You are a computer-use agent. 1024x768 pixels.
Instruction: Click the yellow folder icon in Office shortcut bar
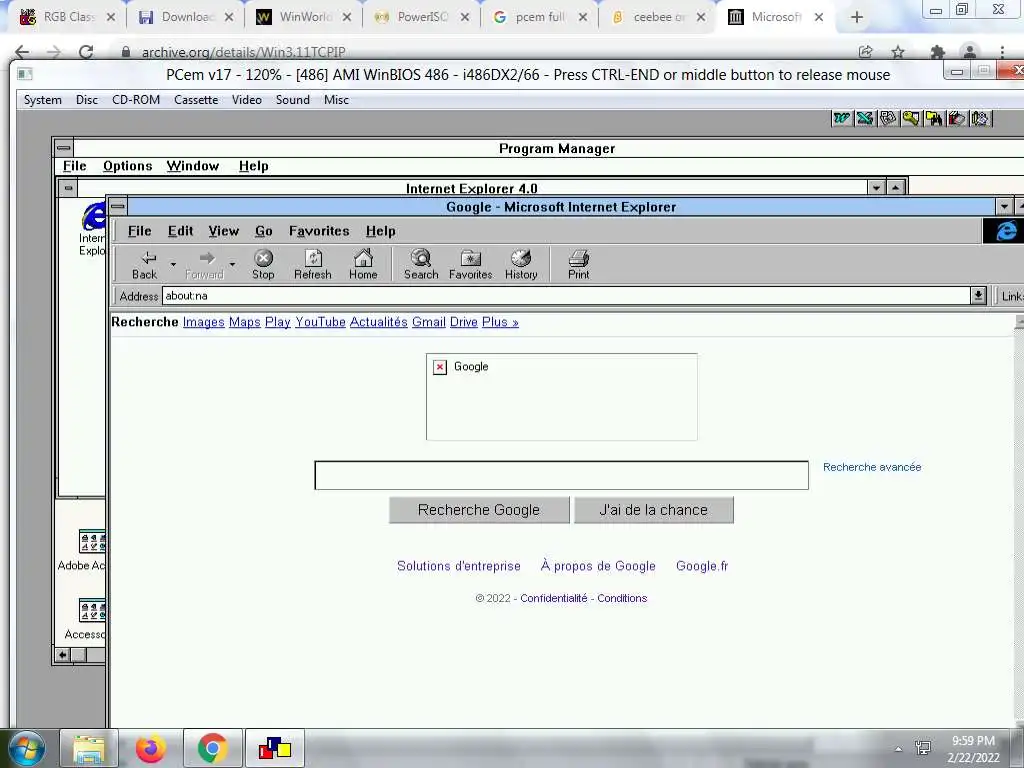click(x=933, y=118)
